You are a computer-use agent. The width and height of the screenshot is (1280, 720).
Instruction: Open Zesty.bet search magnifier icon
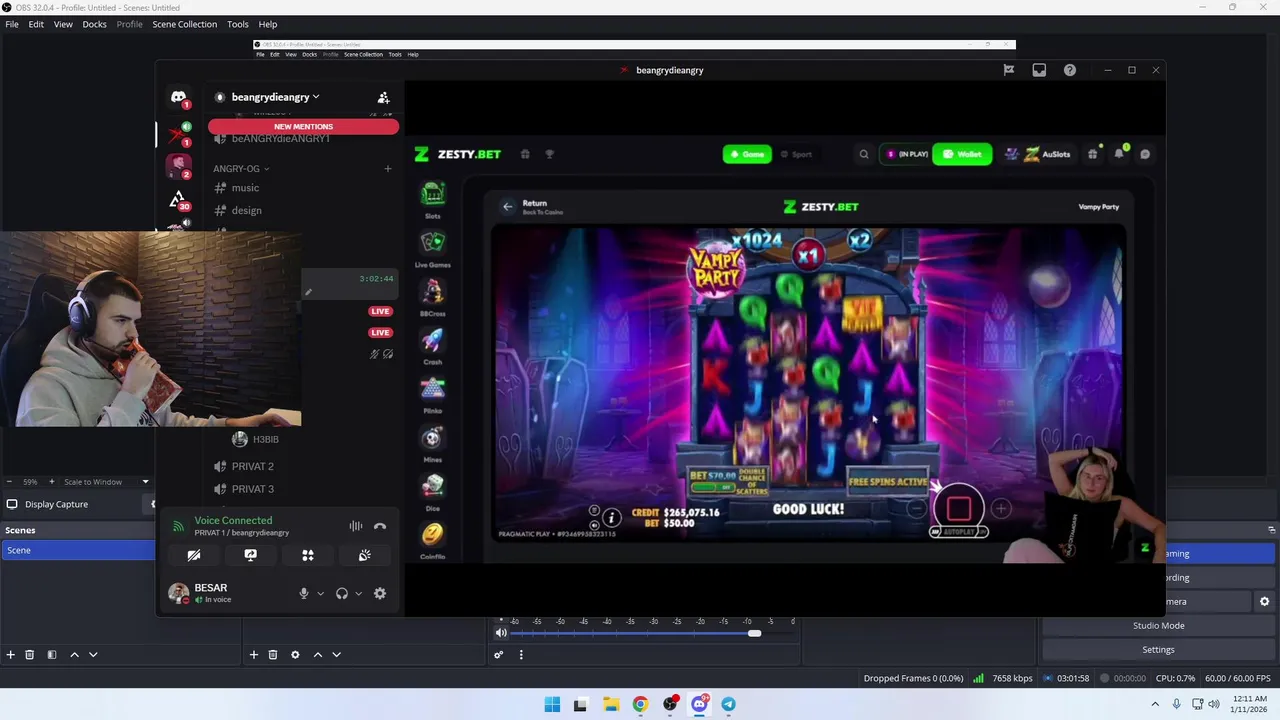click(x=864, y=154)
